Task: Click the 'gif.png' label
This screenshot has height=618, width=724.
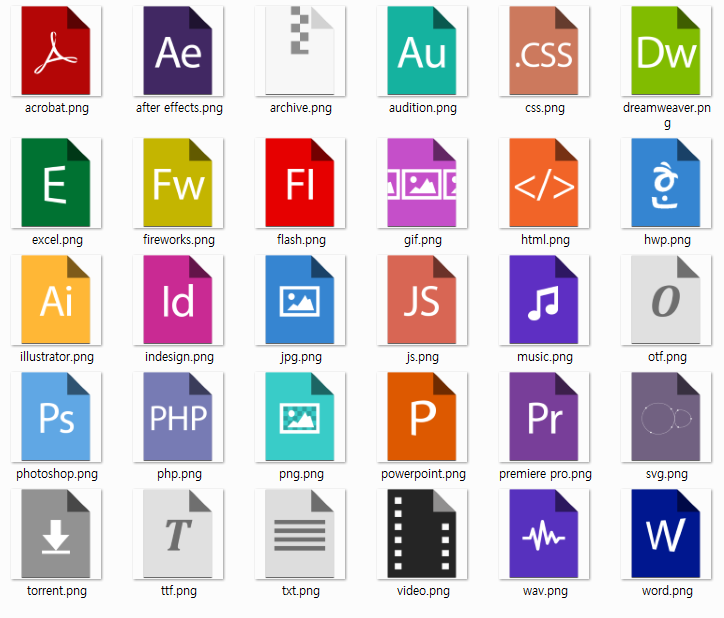Action: [423, 240]
